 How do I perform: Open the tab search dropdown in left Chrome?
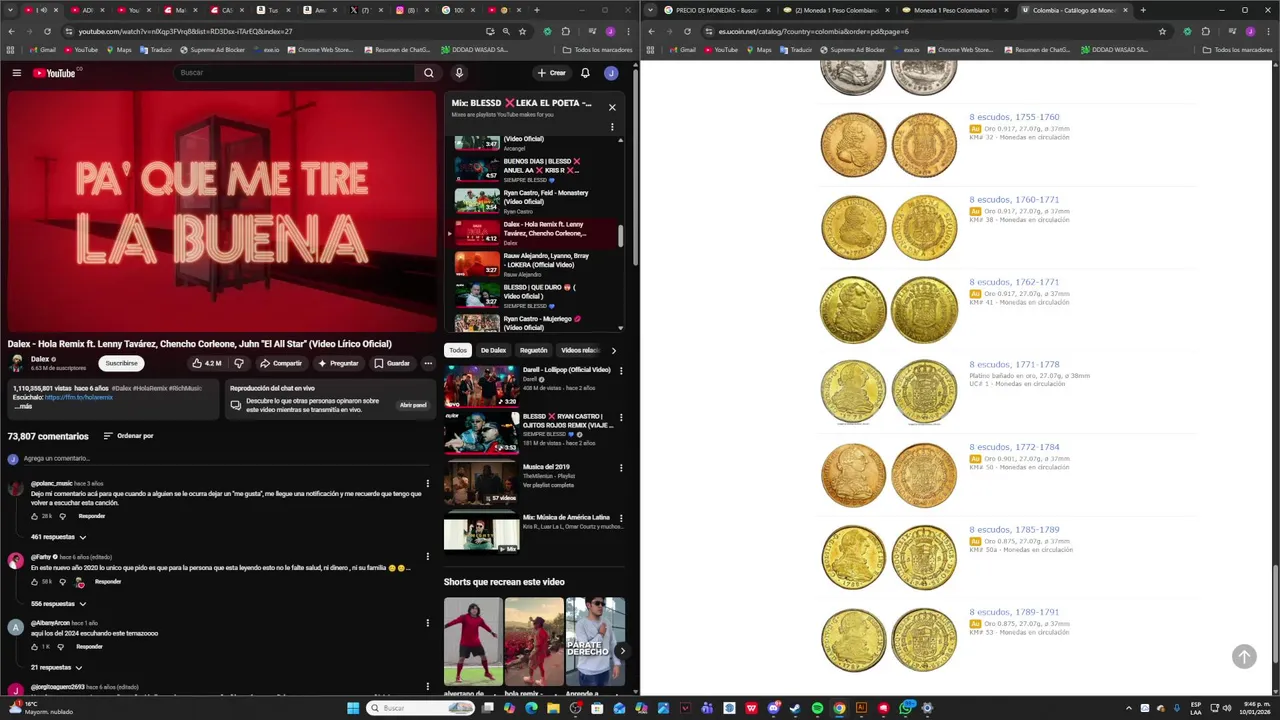(x=11, y=10)
